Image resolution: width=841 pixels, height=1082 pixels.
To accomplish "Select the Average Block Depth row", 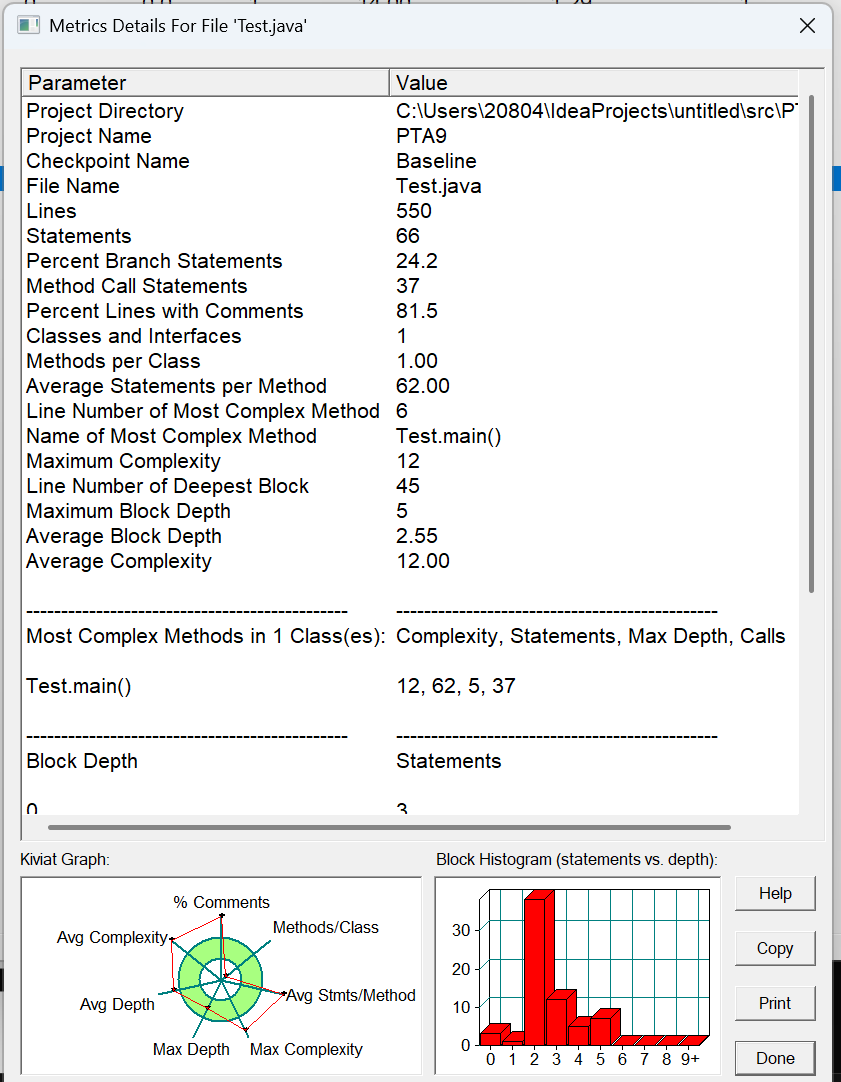I will [410, 536].
